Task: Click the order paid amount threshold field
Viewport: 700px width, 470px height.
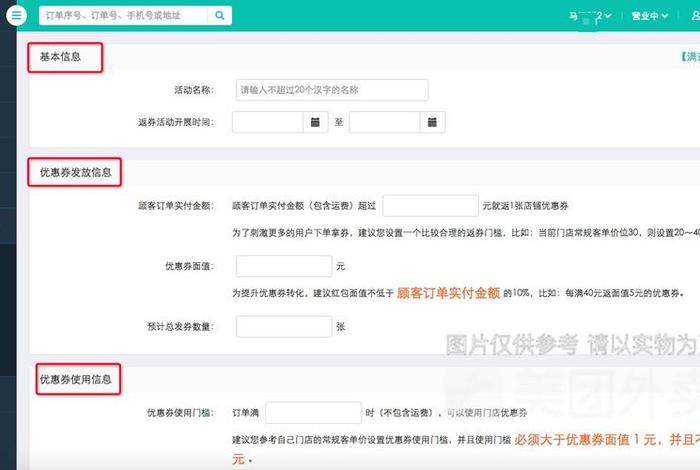Action: click(x=430, y=206)
